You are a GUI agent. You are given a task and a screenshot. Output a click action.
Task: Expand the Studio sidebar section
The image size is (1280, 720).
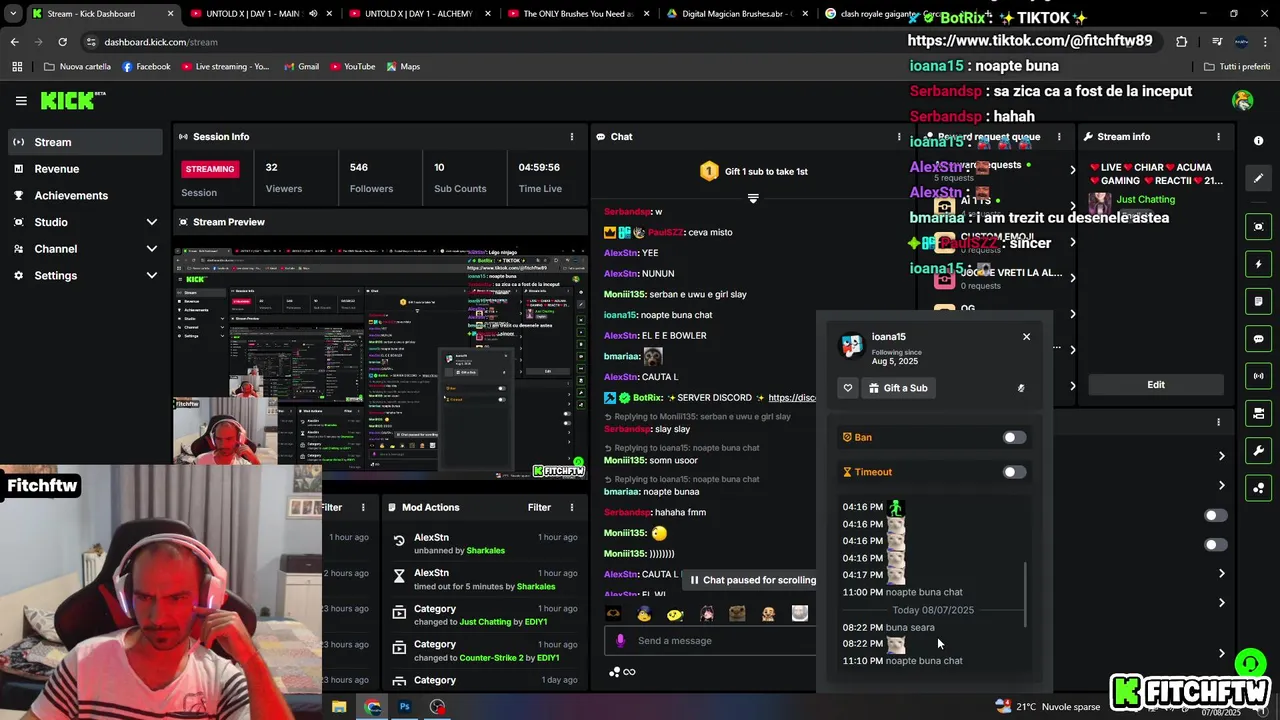click(x=152, y=222)
